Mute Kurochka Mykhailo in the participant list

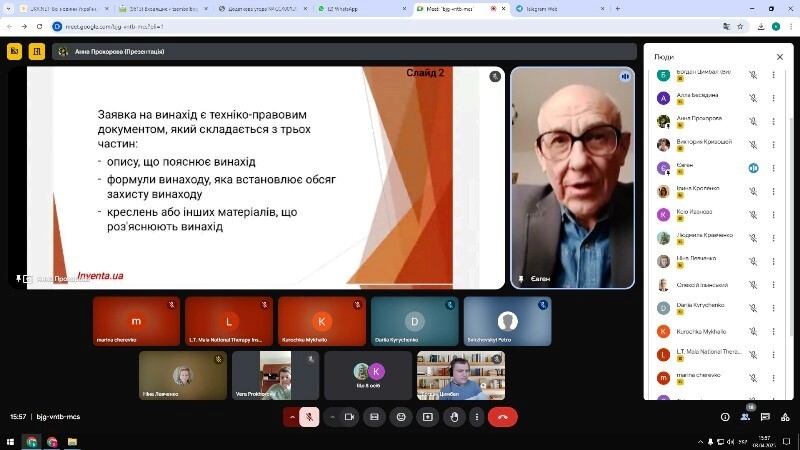753,332
